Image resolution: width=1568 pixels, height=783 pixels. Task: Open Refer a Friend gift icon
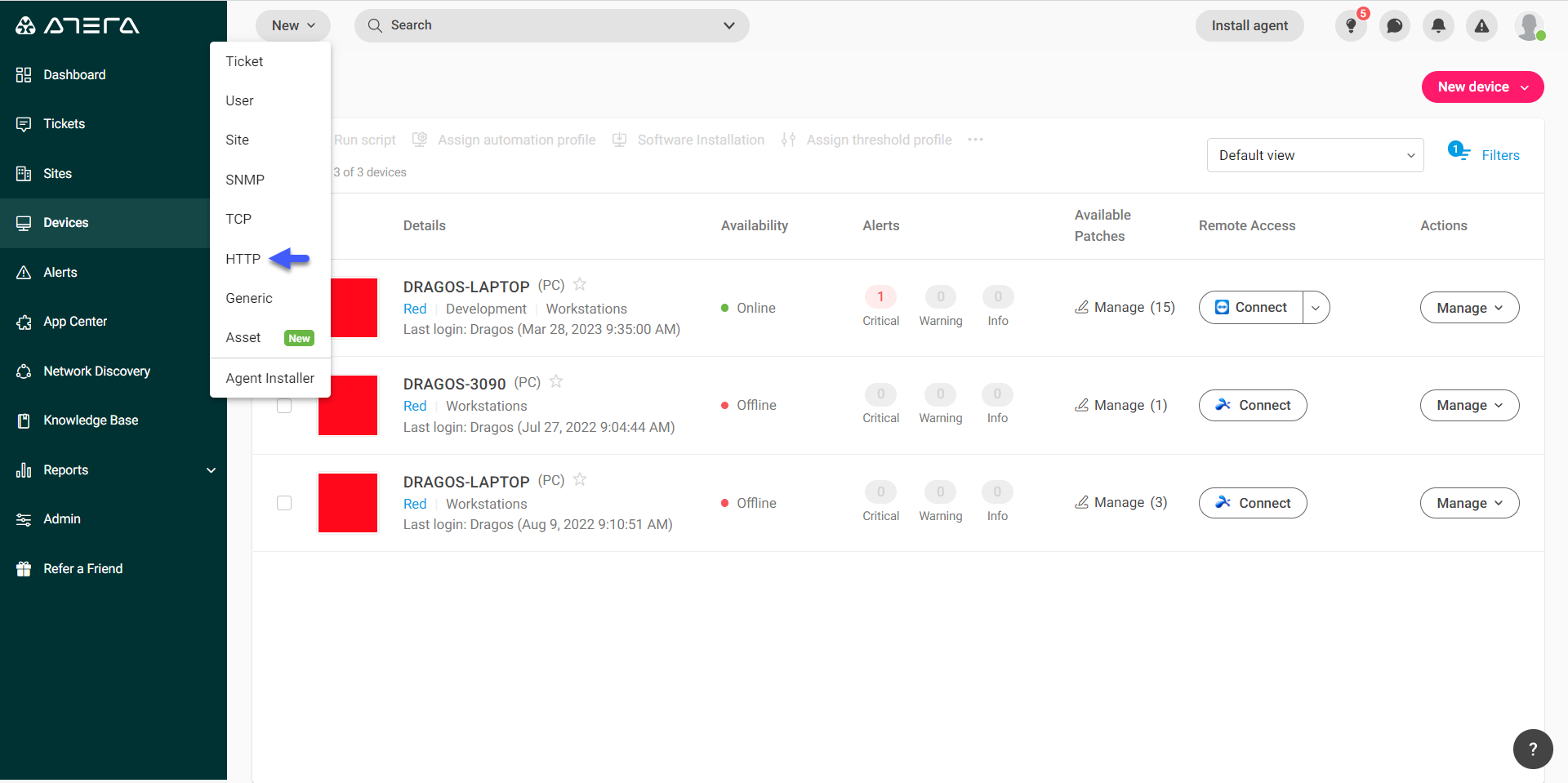click(24, 569)
